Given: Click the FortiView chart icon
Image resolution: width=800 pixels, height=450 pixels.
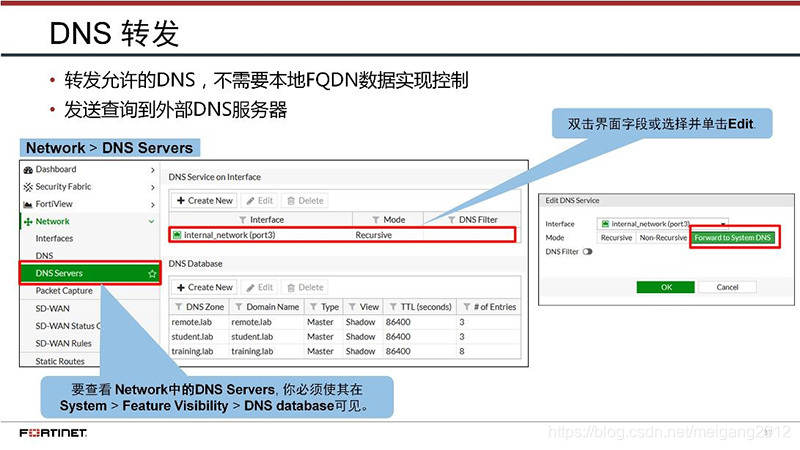Looking at the screenshot, I should click(x=28, y=205).
